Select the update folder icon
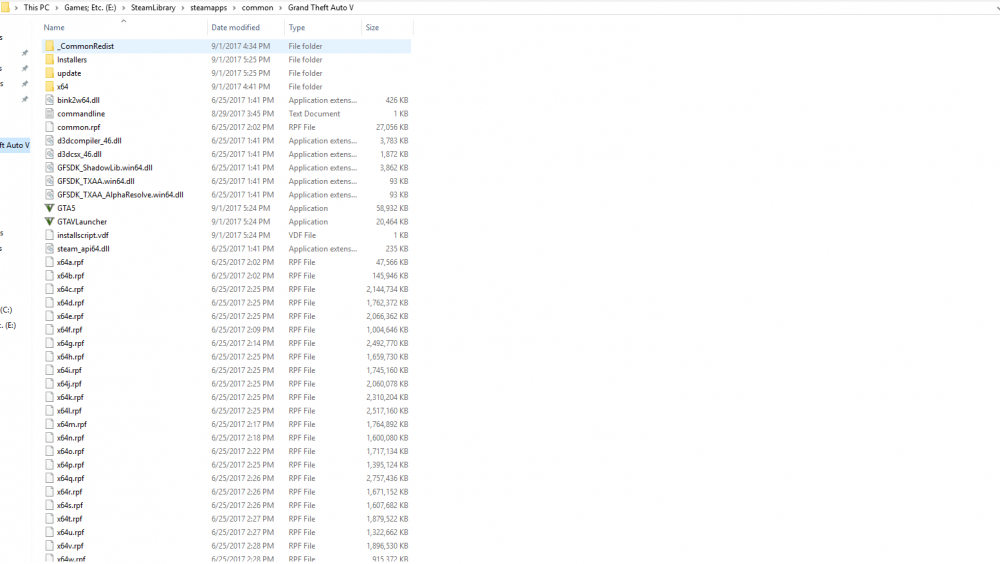1000x564 pixels. click(50, 73)
